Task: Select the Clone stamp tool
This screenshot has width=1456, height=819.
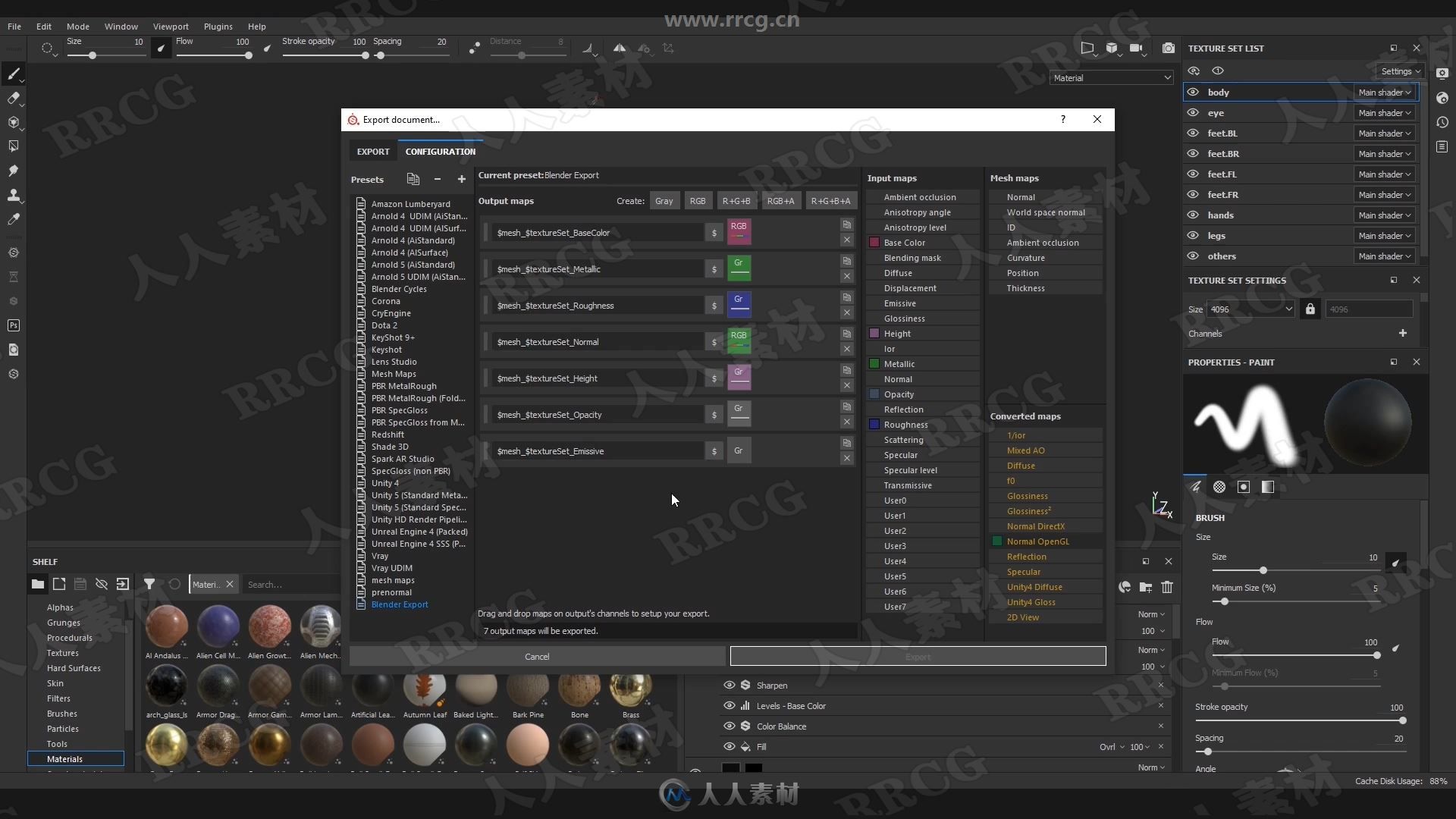Action: 13,195
